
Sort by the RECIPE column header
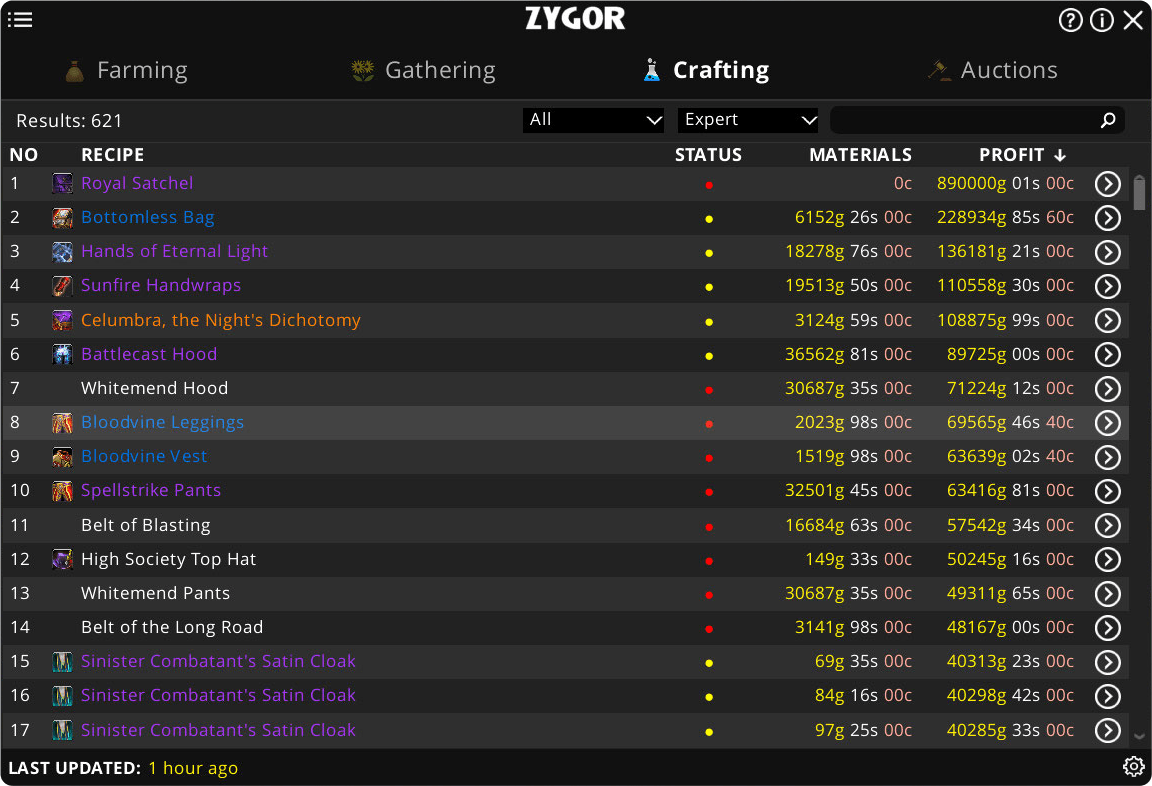point(112,155)
